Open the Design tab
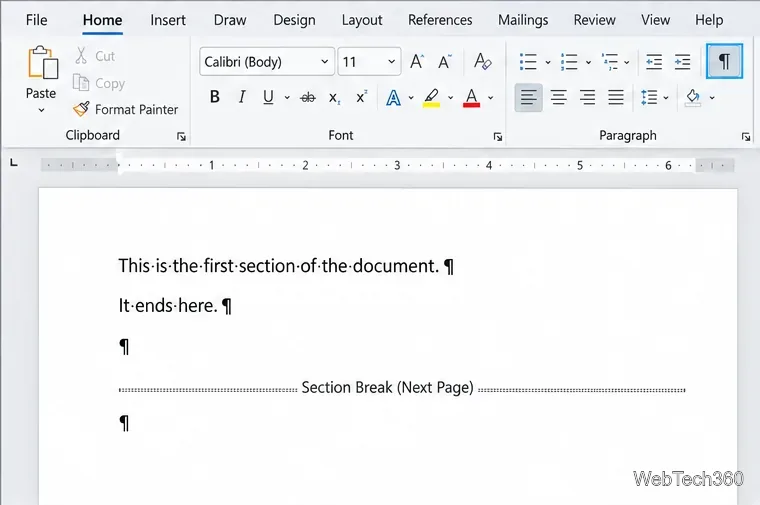Image resolution: width=760 pixels, height=505 pixels. [x=294, y=20]
